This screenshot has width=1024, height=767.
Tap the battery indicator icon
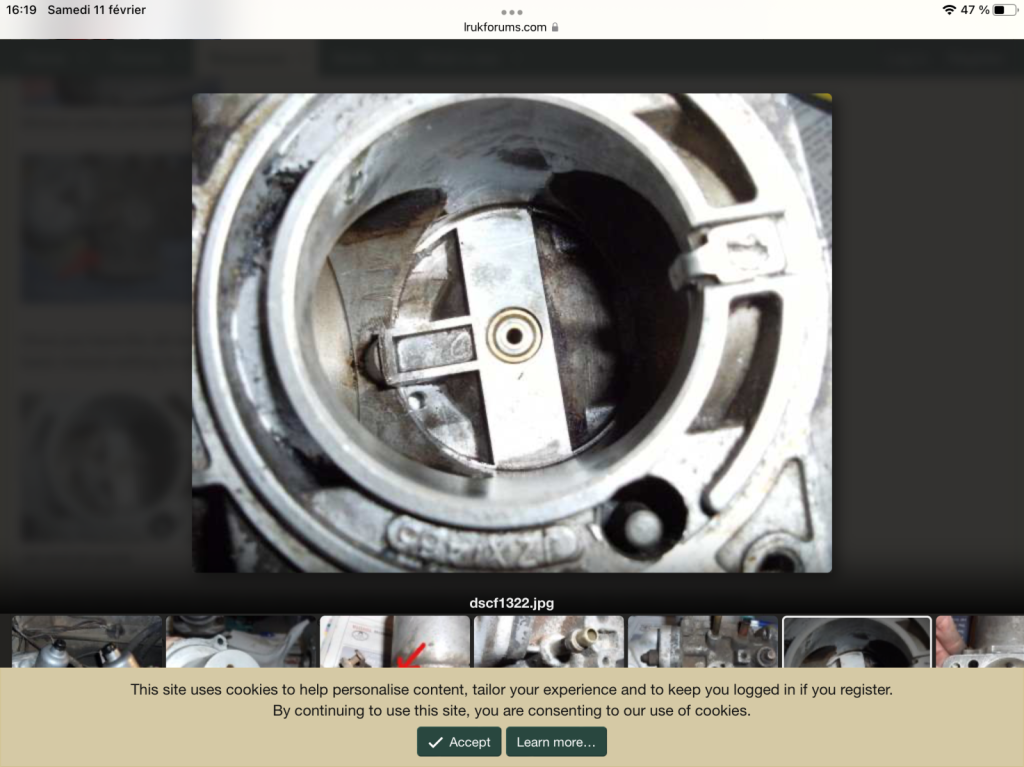(1005, 10)
